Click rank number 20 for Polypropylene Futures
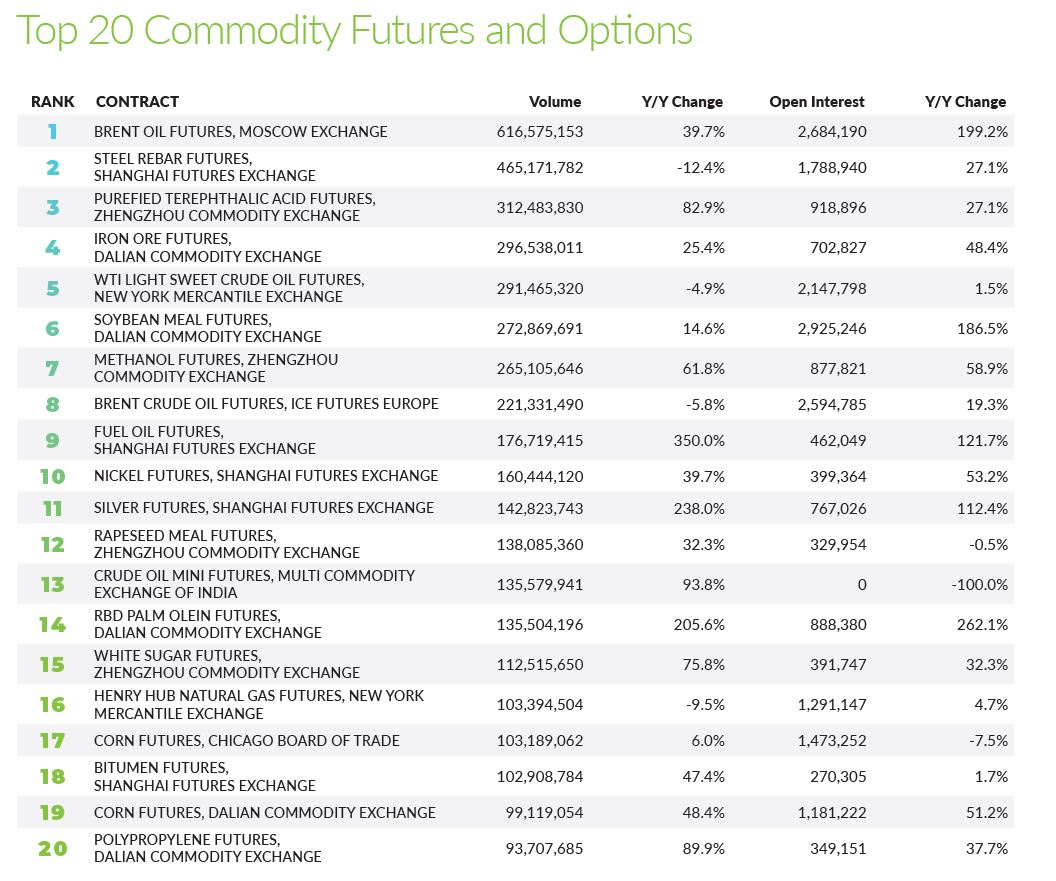Viewport: 1056px width, 881px height. (x=53, y=849)
